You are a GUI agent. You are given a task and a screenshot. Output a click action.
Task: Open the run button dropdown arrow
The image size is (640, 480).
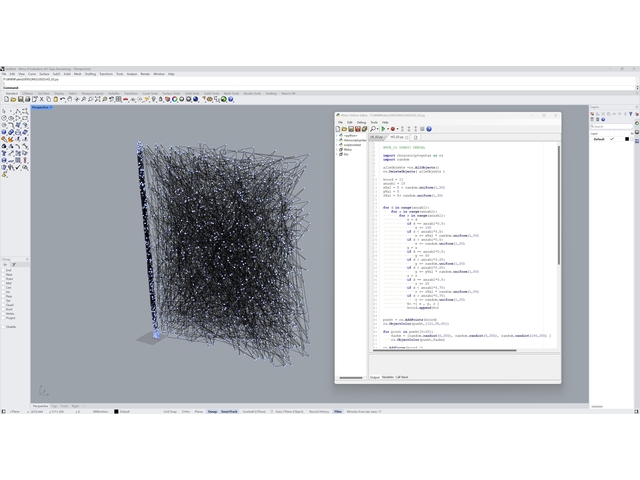[x=388, y=129]
